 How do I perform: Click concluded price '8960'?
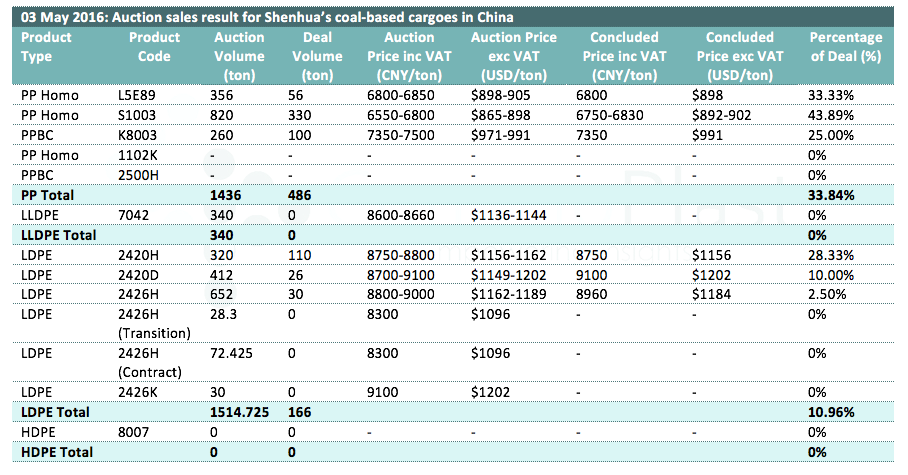pos(592,294)
